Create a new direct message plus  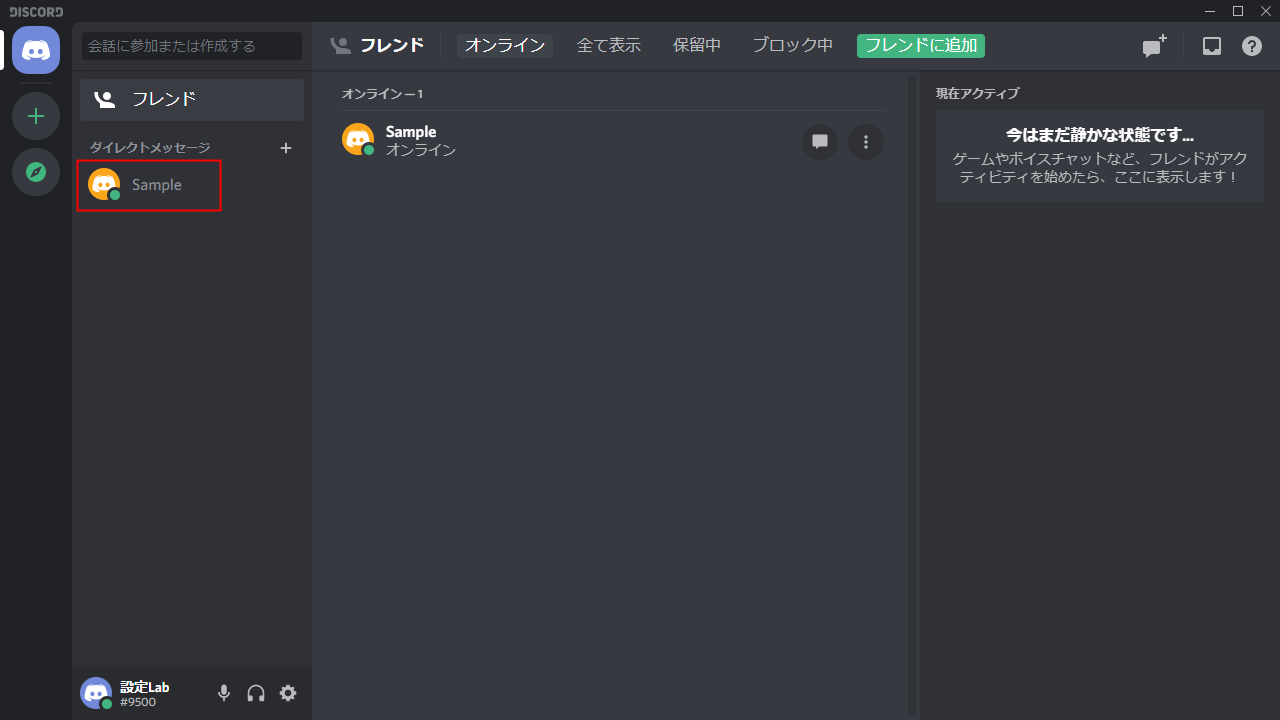point(286,148)
